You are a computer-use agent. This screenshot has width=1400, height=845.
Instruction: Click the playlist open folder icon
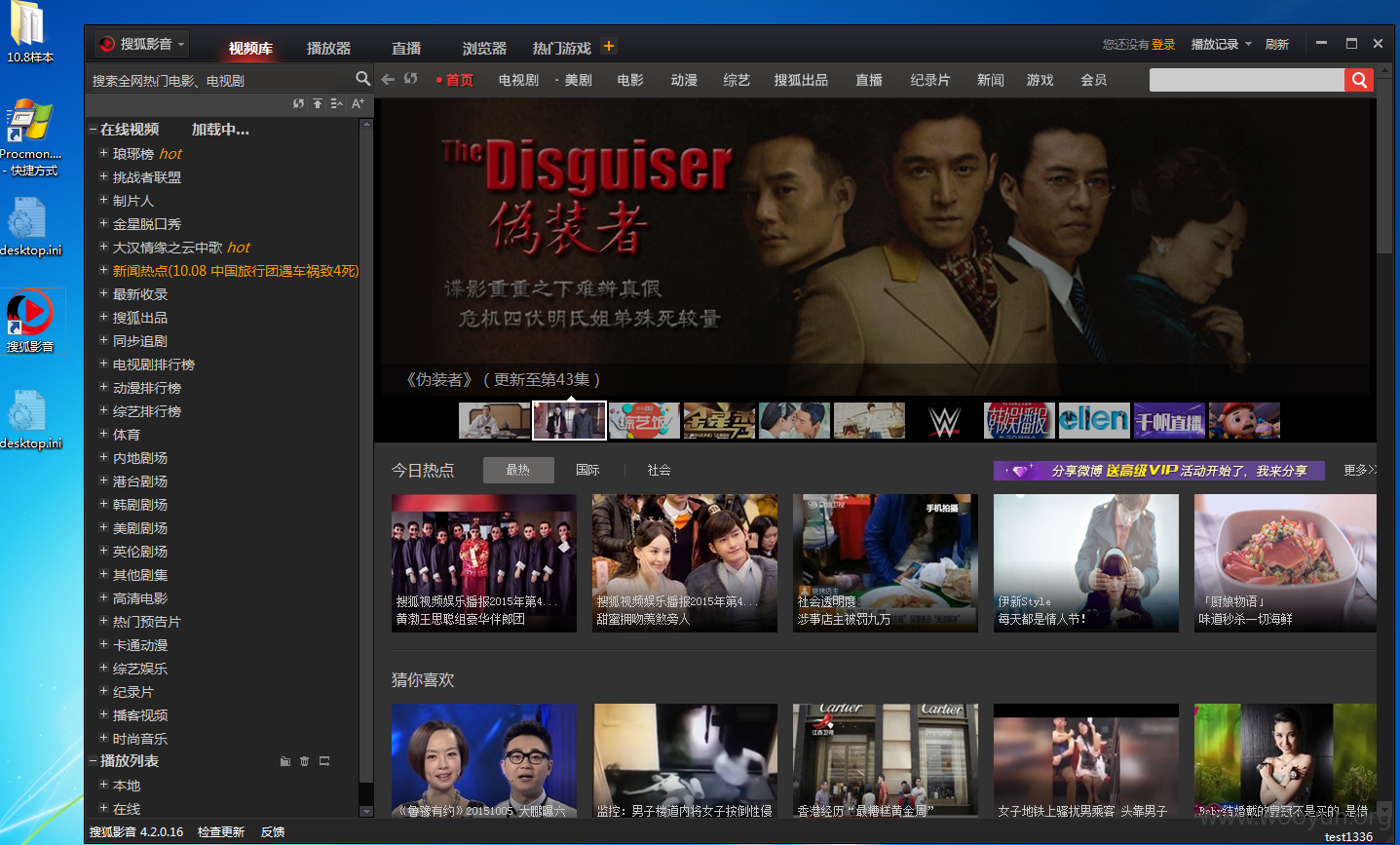coord(285,761)
